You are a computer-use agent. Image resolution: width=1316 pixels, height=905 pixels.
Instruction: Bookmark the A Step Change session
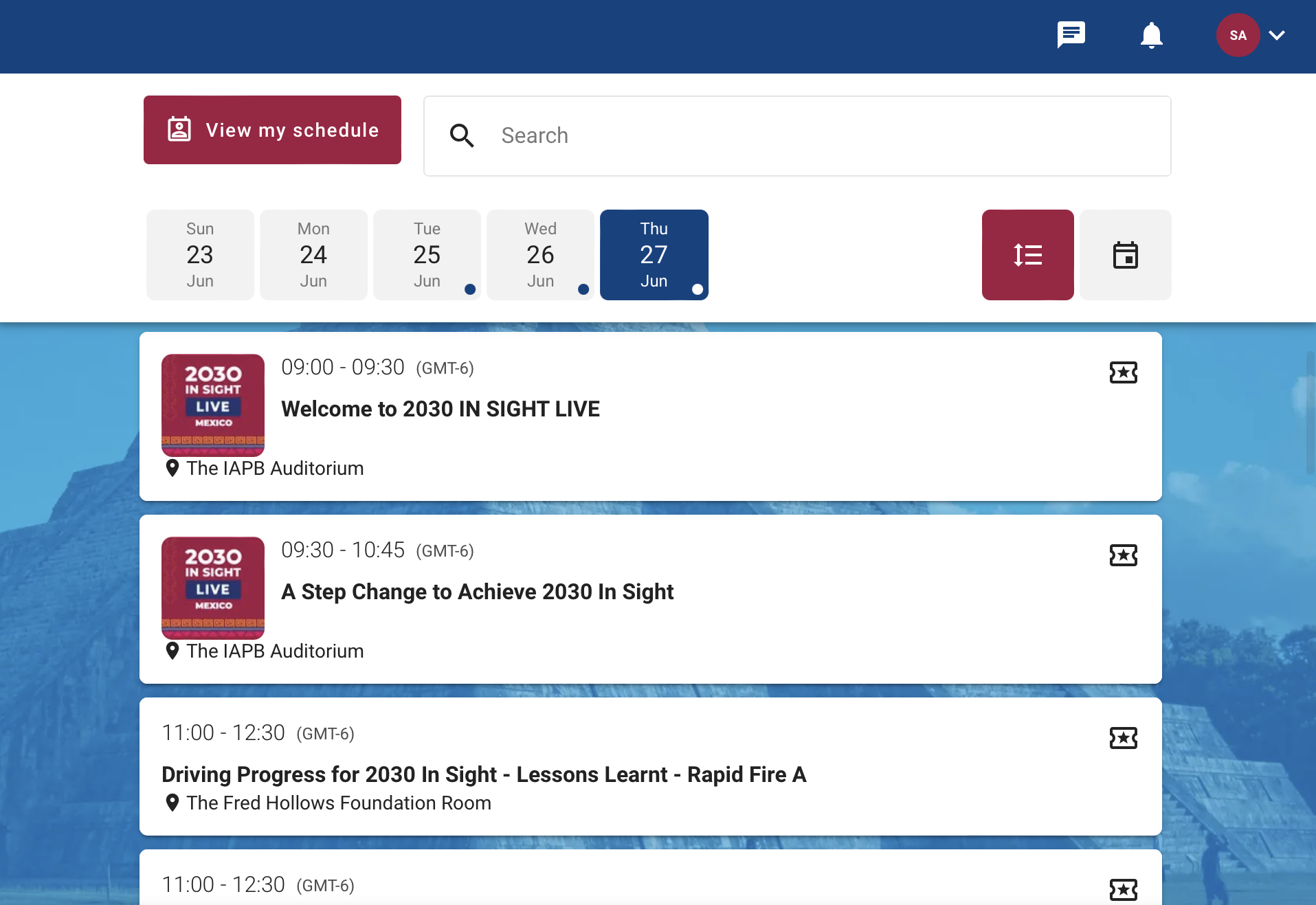click(x=1123, y=555)
